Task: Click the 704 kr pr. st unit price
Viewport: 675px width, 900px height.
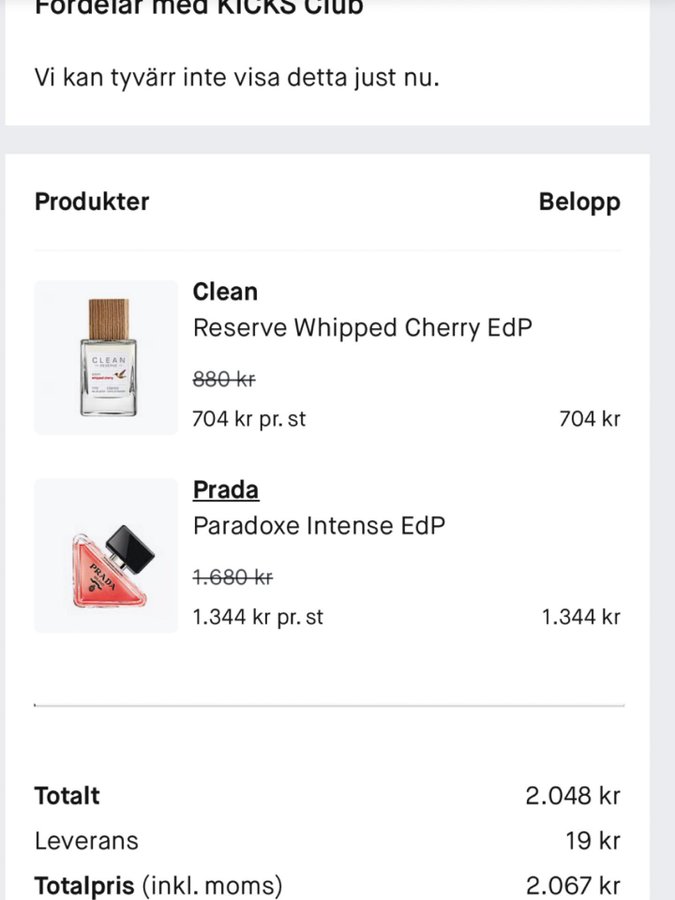Action: [x=249, y=419]
